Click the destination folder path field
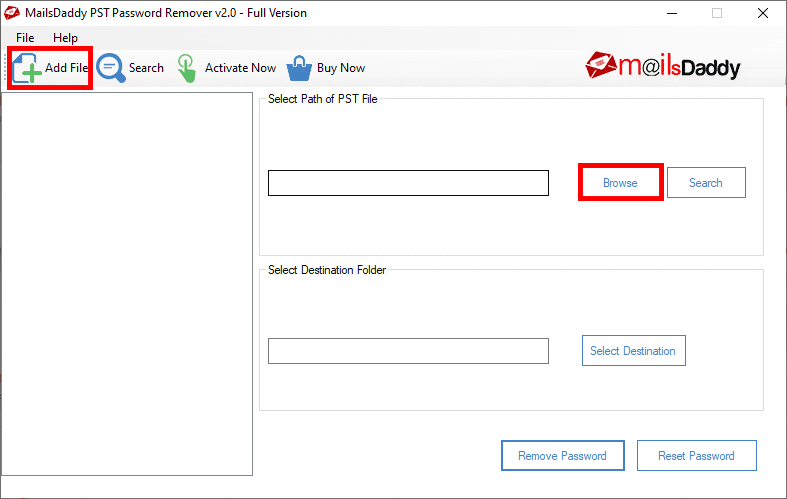 click(x=408, y=351)
